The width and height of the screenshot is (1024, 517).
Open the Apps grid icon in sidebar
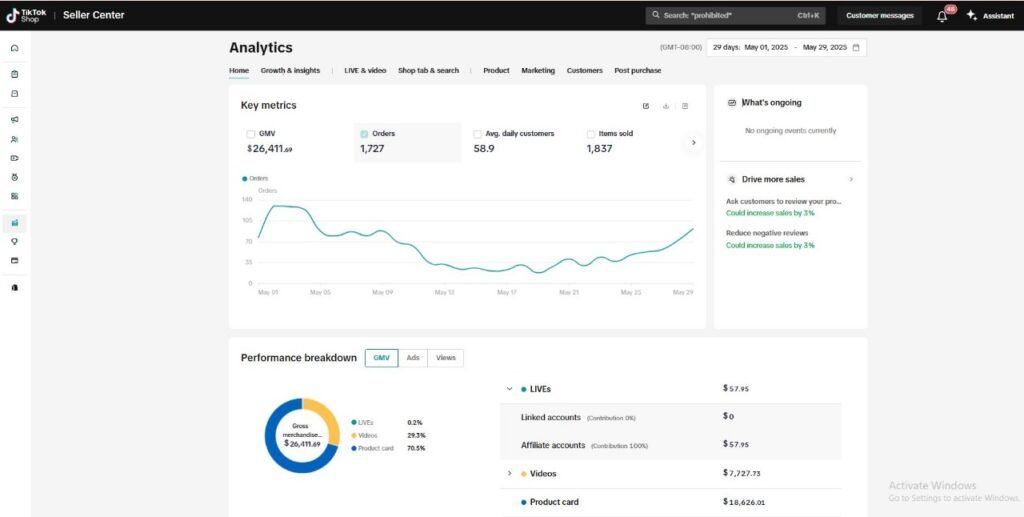point(15,196)
